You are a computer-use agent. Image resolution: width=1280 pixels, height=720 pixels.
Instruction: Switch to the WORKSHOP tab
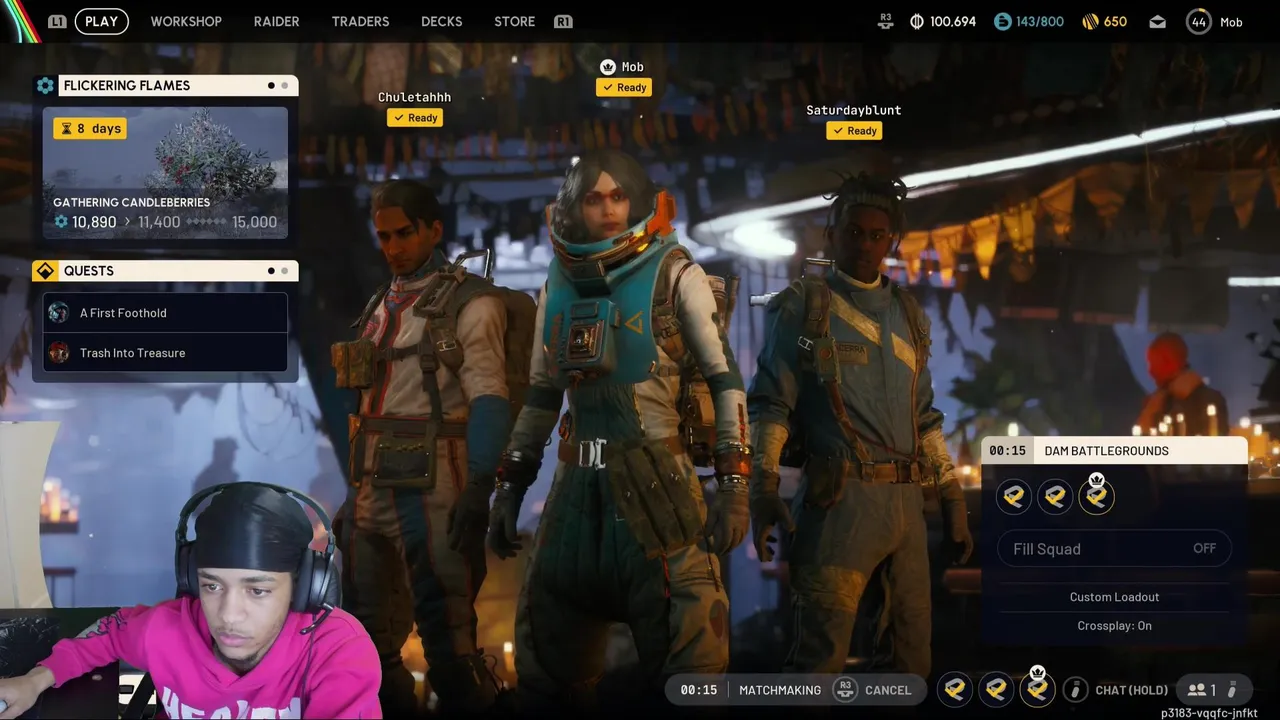pos(186,21)
